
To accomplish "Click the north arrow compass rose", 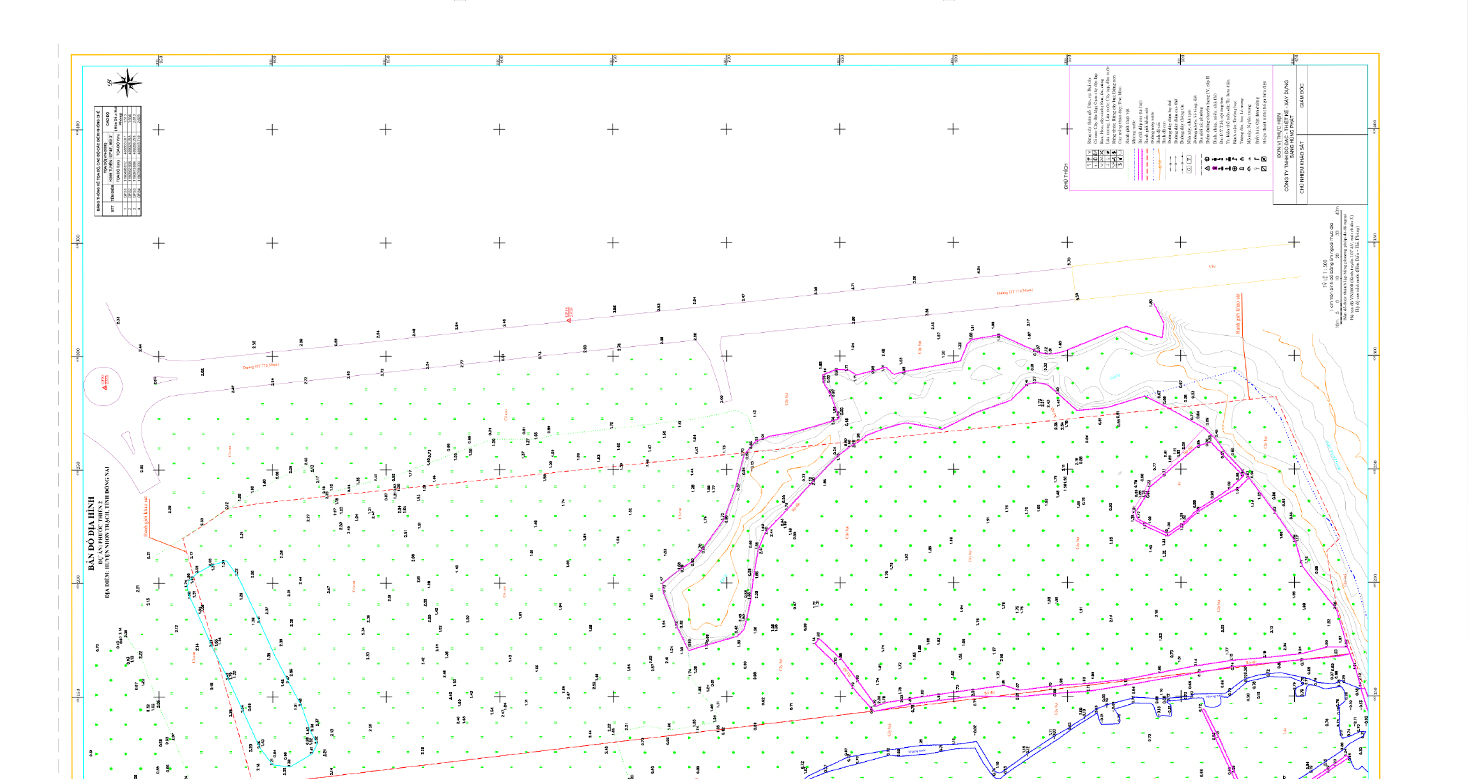I will tap(127, 85).
